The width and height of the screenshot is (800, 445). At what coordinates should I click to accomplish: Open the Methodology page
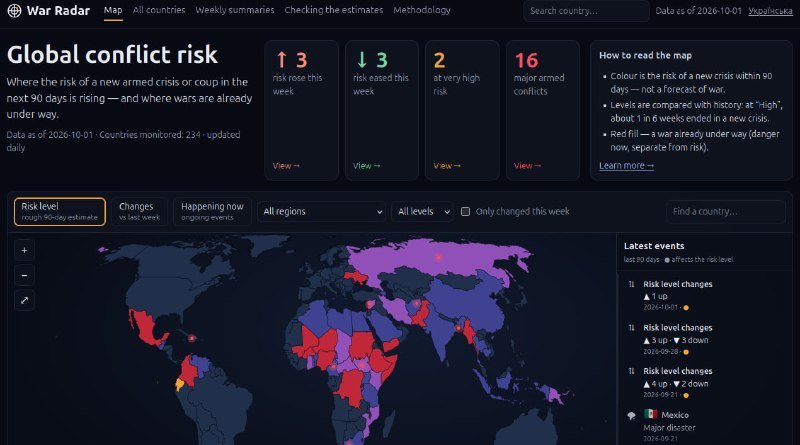click(422, 10)
